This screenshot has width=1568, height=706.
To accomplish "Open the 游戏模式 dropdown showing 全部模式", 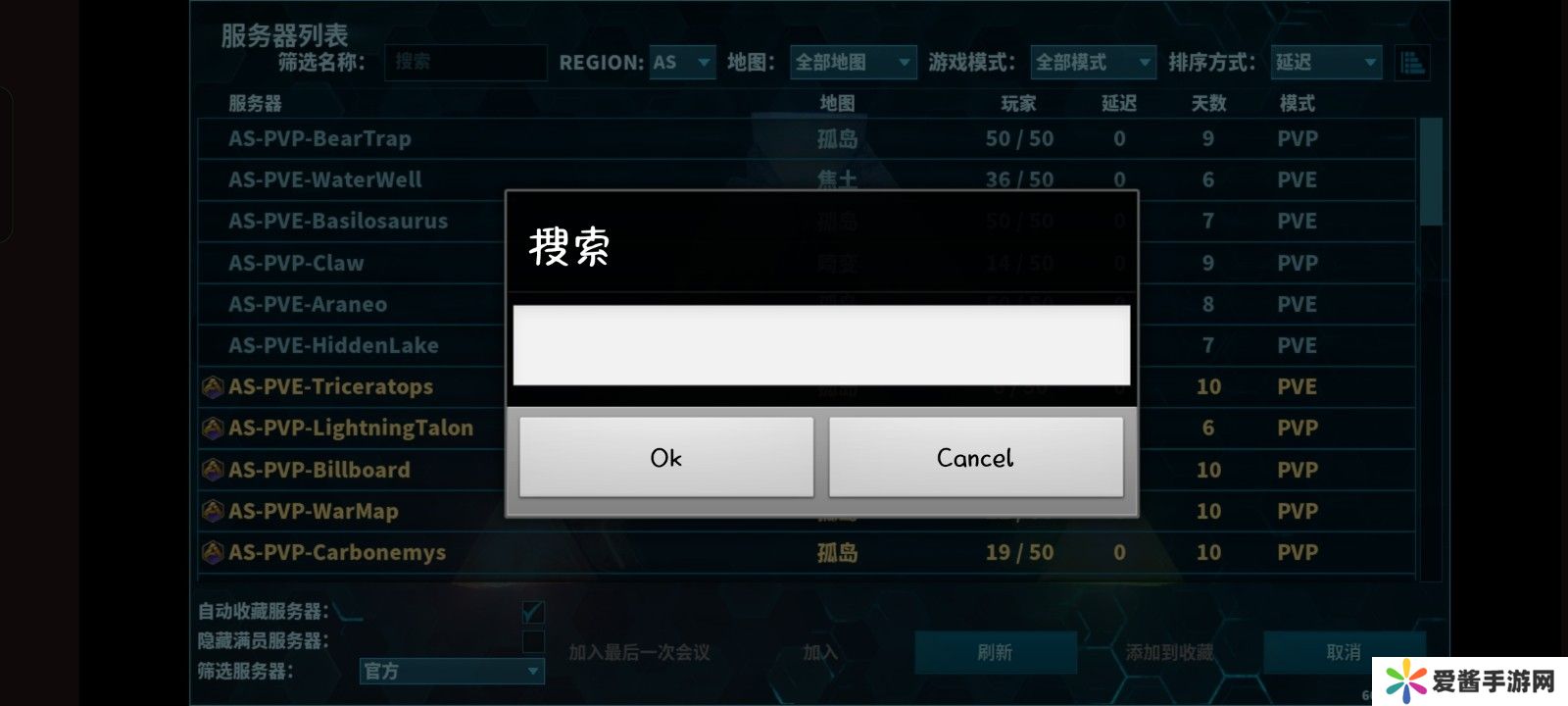I will click(1094, 63).
